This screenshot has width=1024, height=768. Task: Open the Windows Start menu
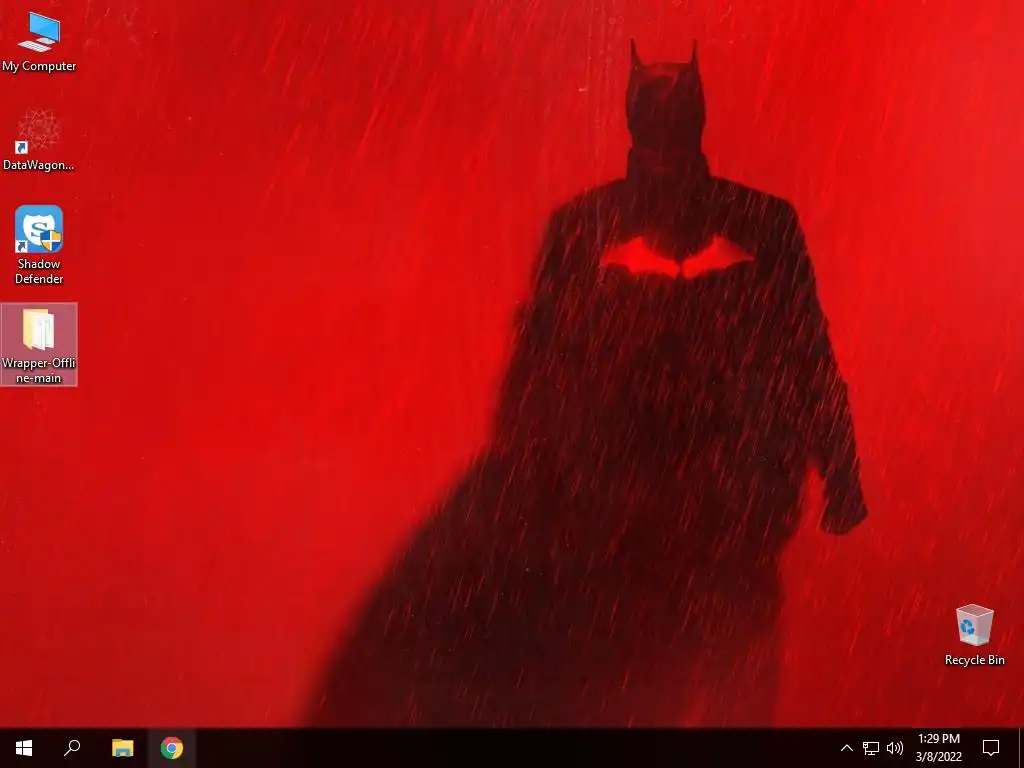(x=24, y=748)
